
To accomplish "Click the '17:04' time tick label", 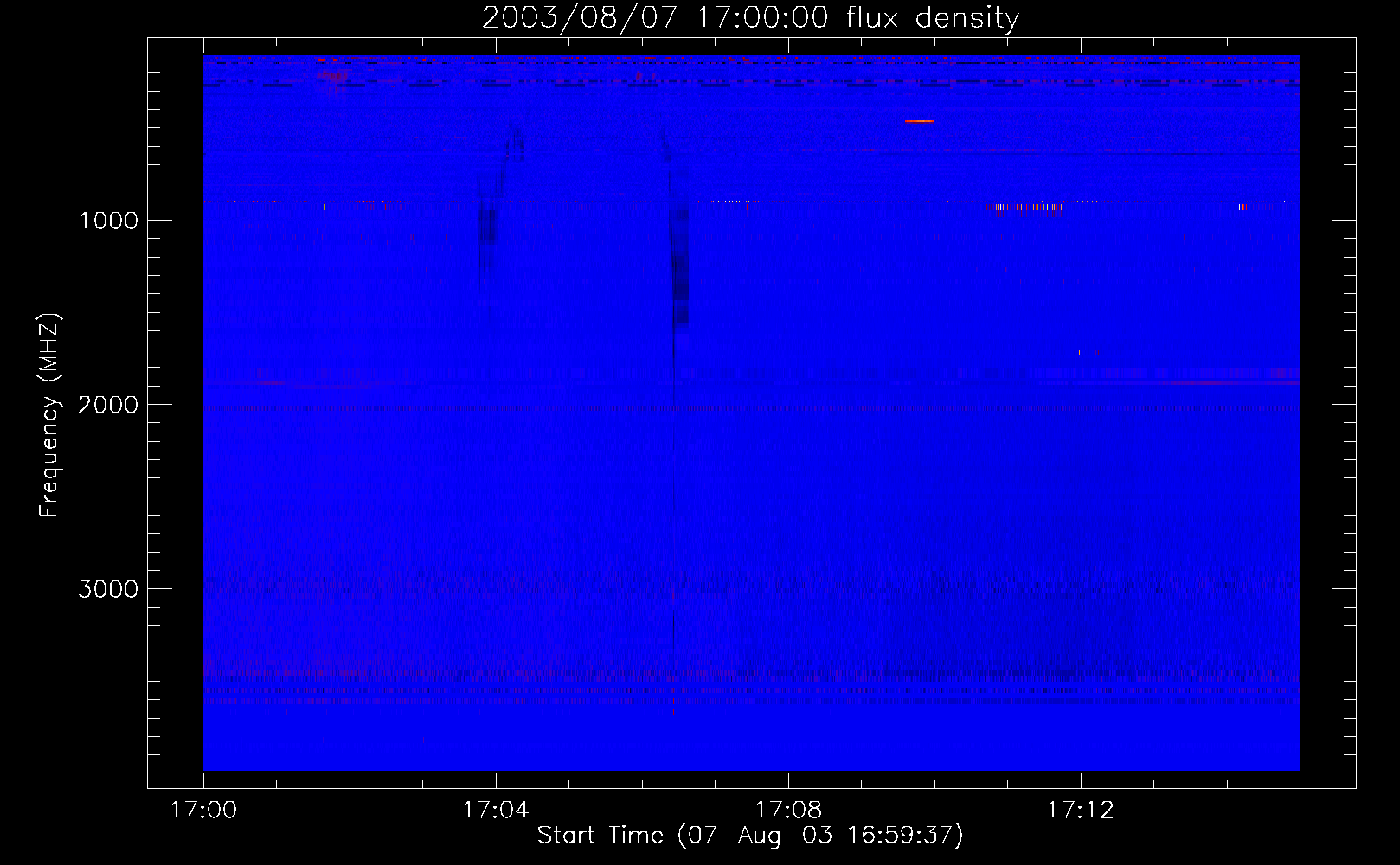I will click(495, 811).
